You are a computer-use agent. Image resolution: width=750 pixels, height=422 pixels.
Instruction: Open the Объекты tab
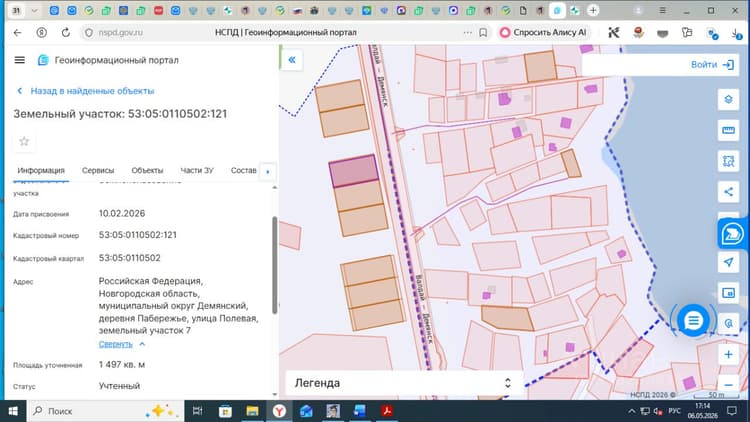point(147,170)
